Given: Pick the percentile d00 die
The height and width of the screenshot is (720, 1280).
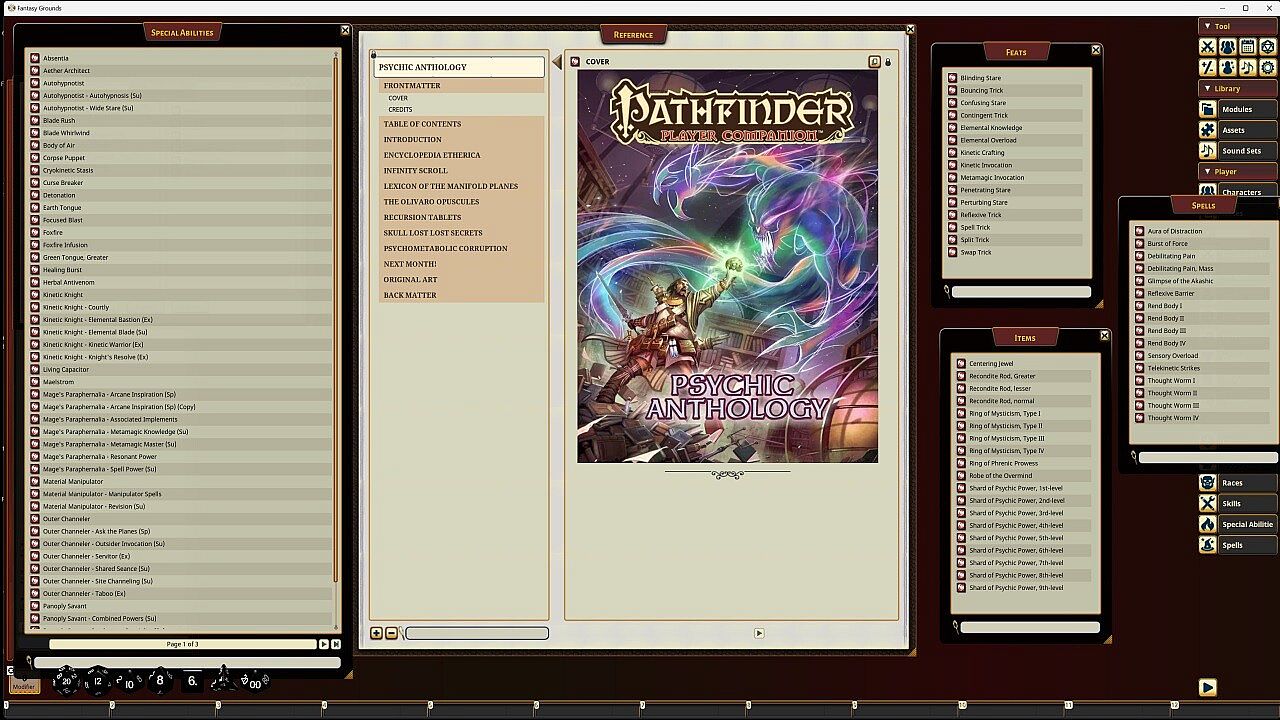Looking at the screenshot, I should 253,682.
